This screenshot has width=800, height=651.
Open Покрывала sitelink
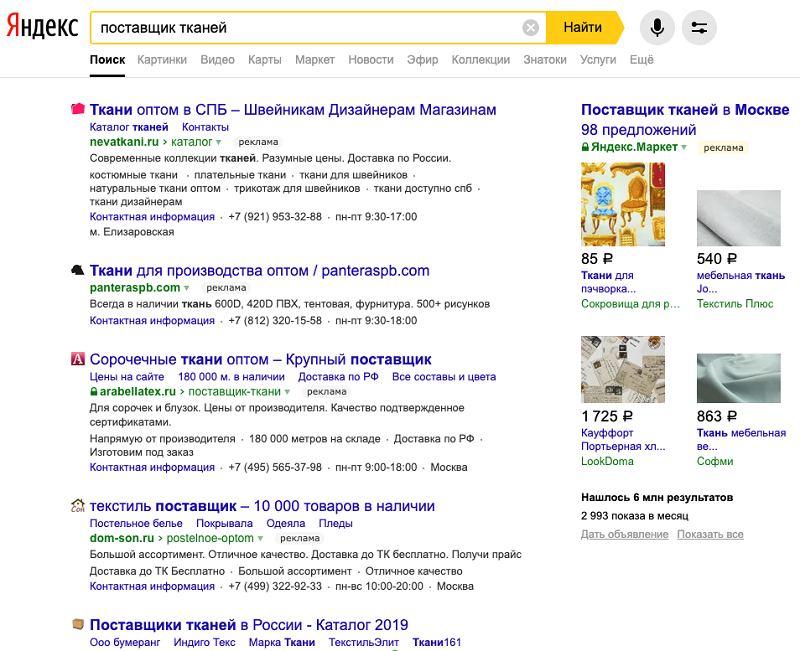click(x=224, y=523)
